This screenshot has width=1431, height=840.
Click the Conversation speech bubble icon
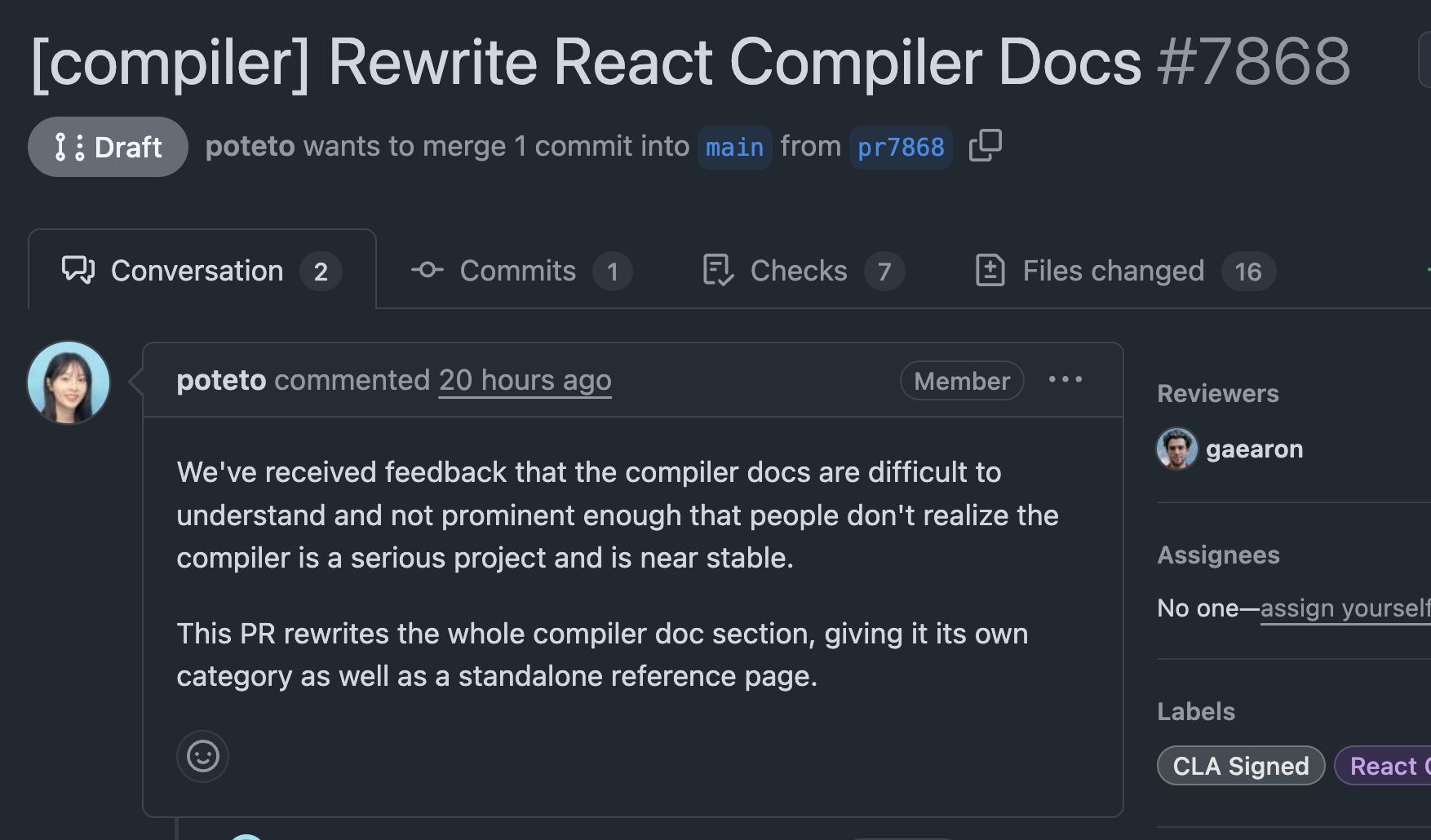tap(78, 270)
